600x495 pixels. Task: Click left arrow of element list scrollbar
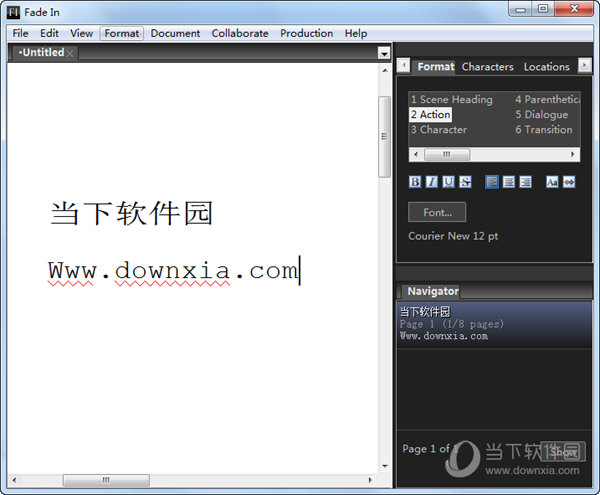(416, 154)
